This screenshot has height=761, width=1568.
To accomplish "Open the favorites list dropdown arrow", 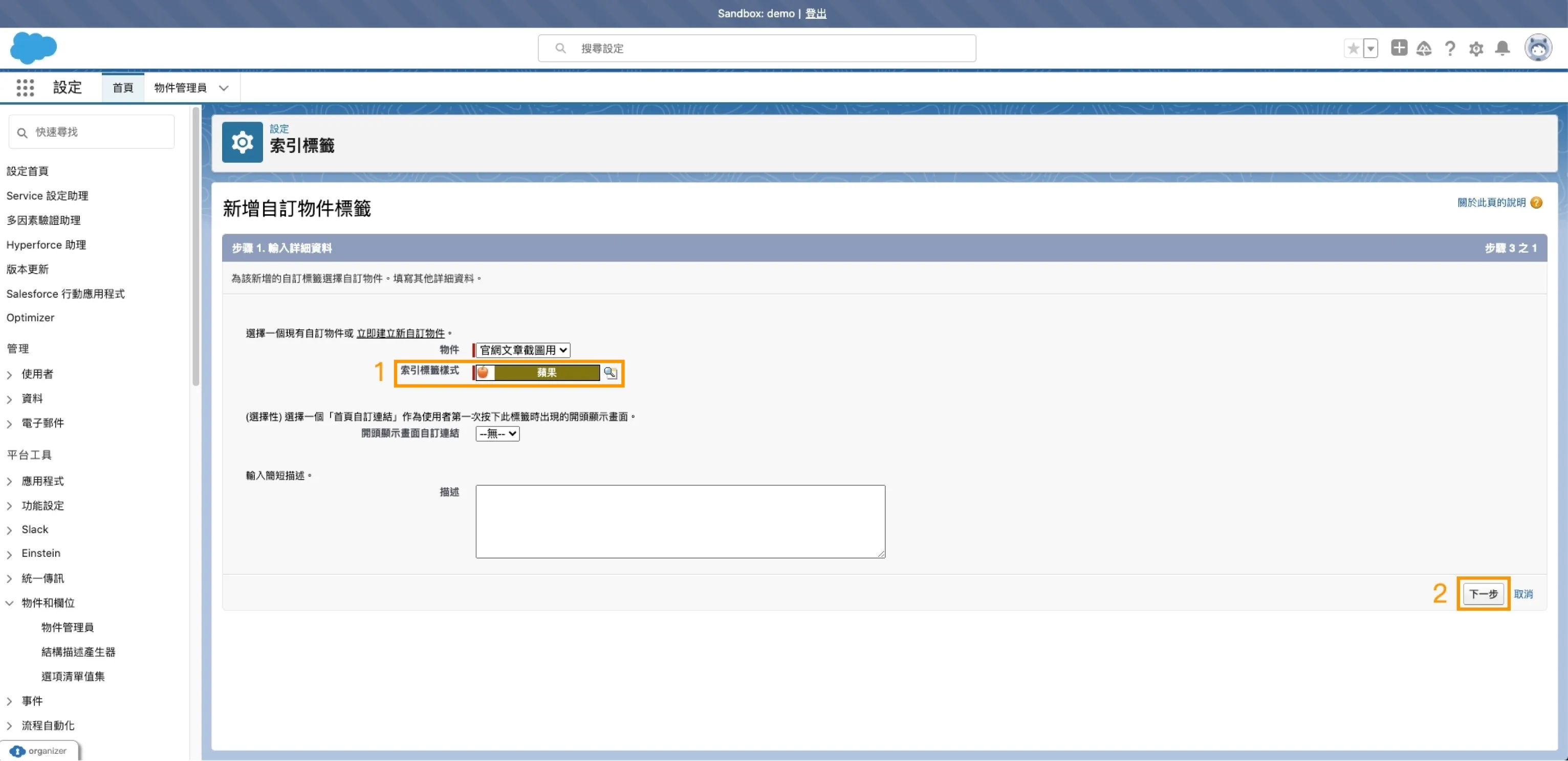I will pos(1371,48).
